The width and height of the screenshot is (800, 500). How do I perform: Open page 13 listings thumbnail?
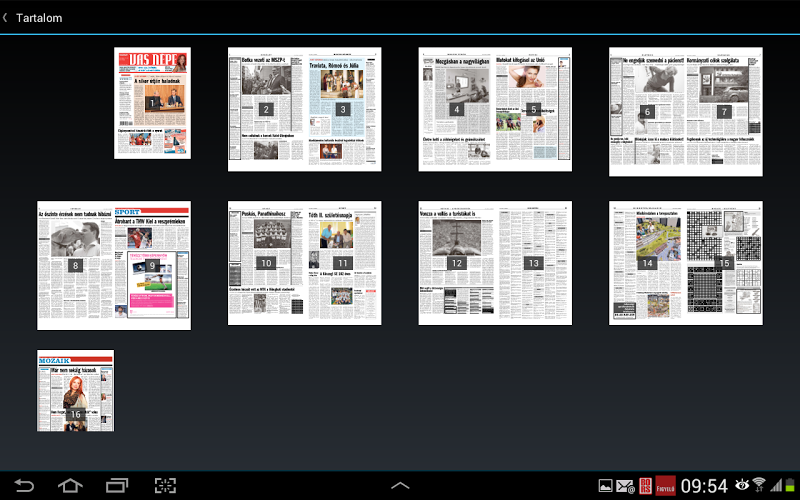[x=534, y=263]
